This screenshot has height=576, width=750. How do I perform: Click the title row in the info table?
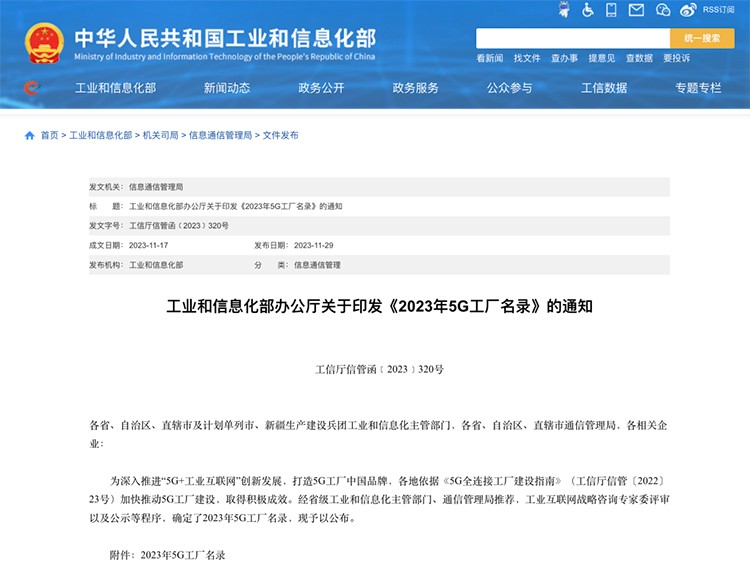coord(379,206)
